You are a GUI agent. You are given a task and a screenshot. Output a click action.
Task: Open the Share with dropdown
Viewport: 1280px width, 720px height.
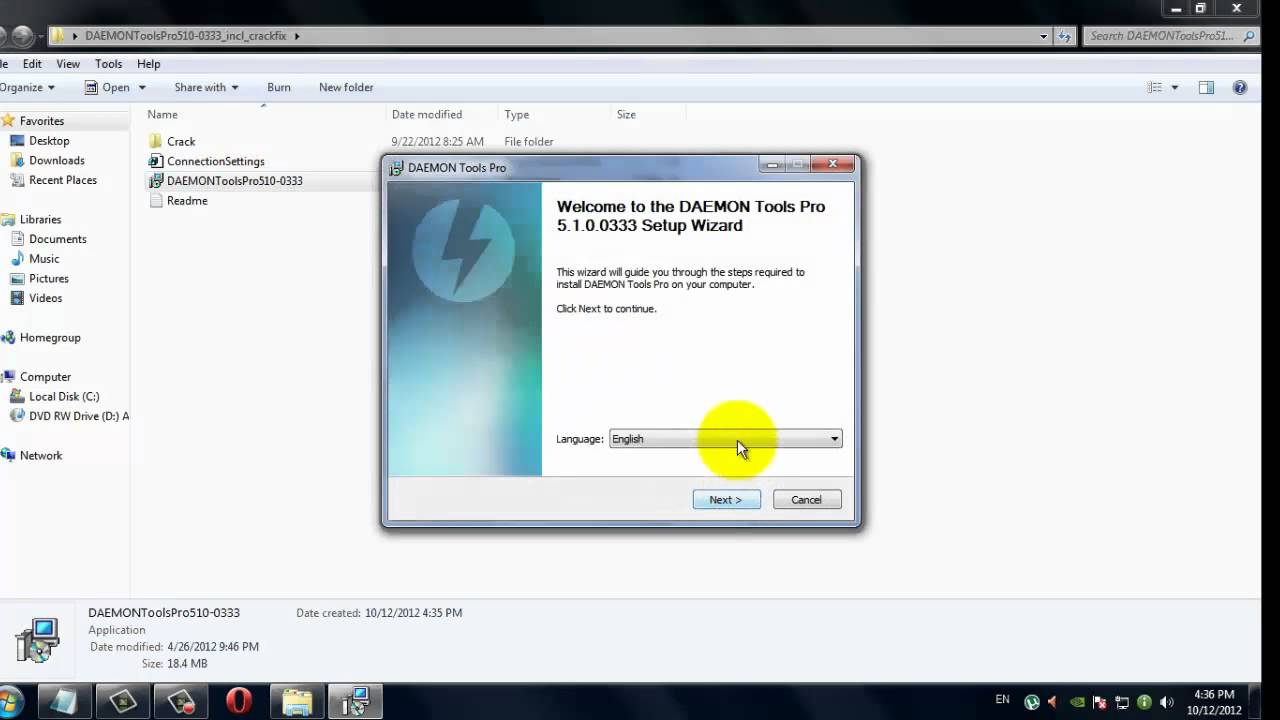(x=206, y=87)
